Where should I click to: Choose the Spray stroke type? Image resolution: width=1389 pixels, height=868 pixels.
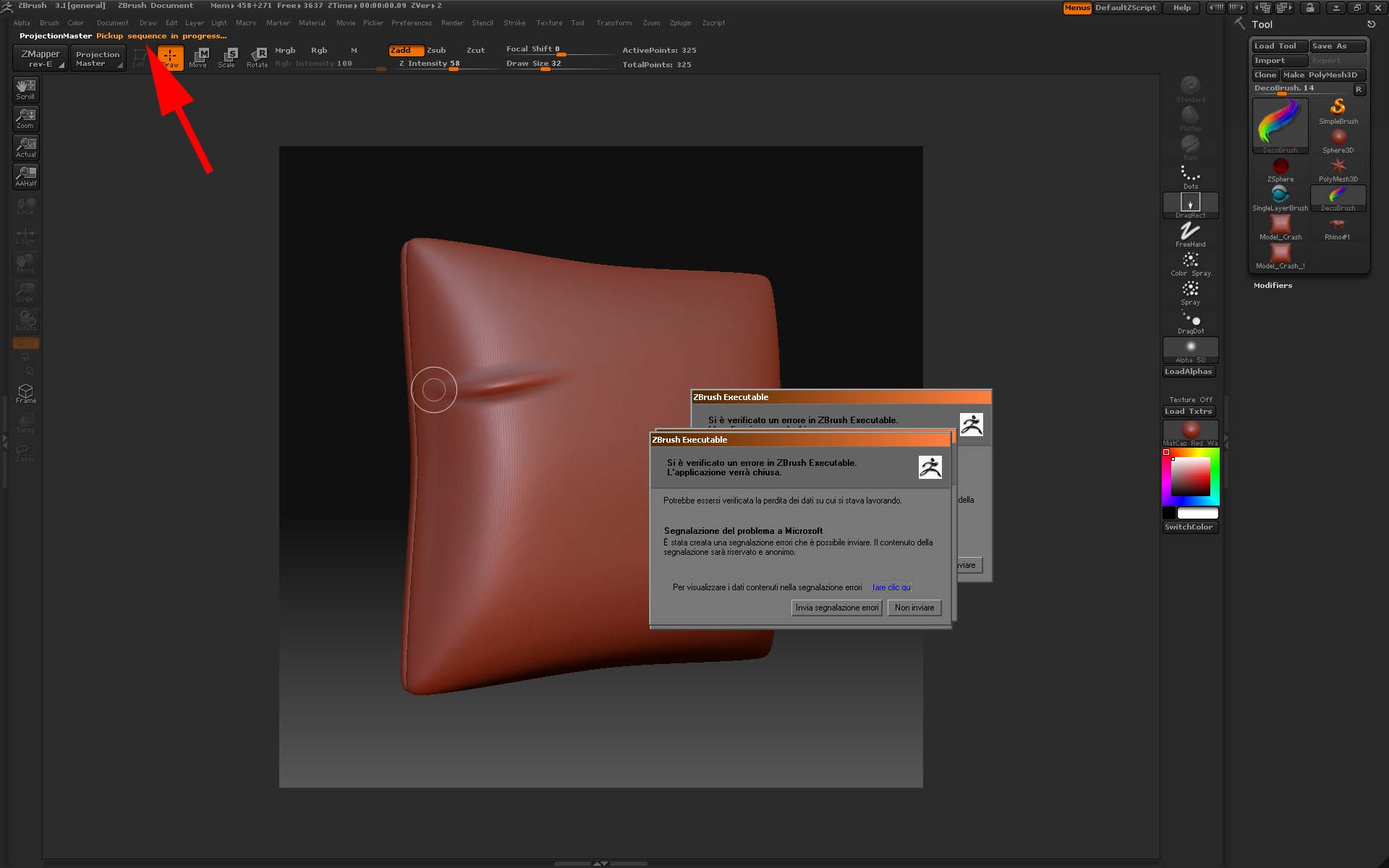pos(1191,292)
